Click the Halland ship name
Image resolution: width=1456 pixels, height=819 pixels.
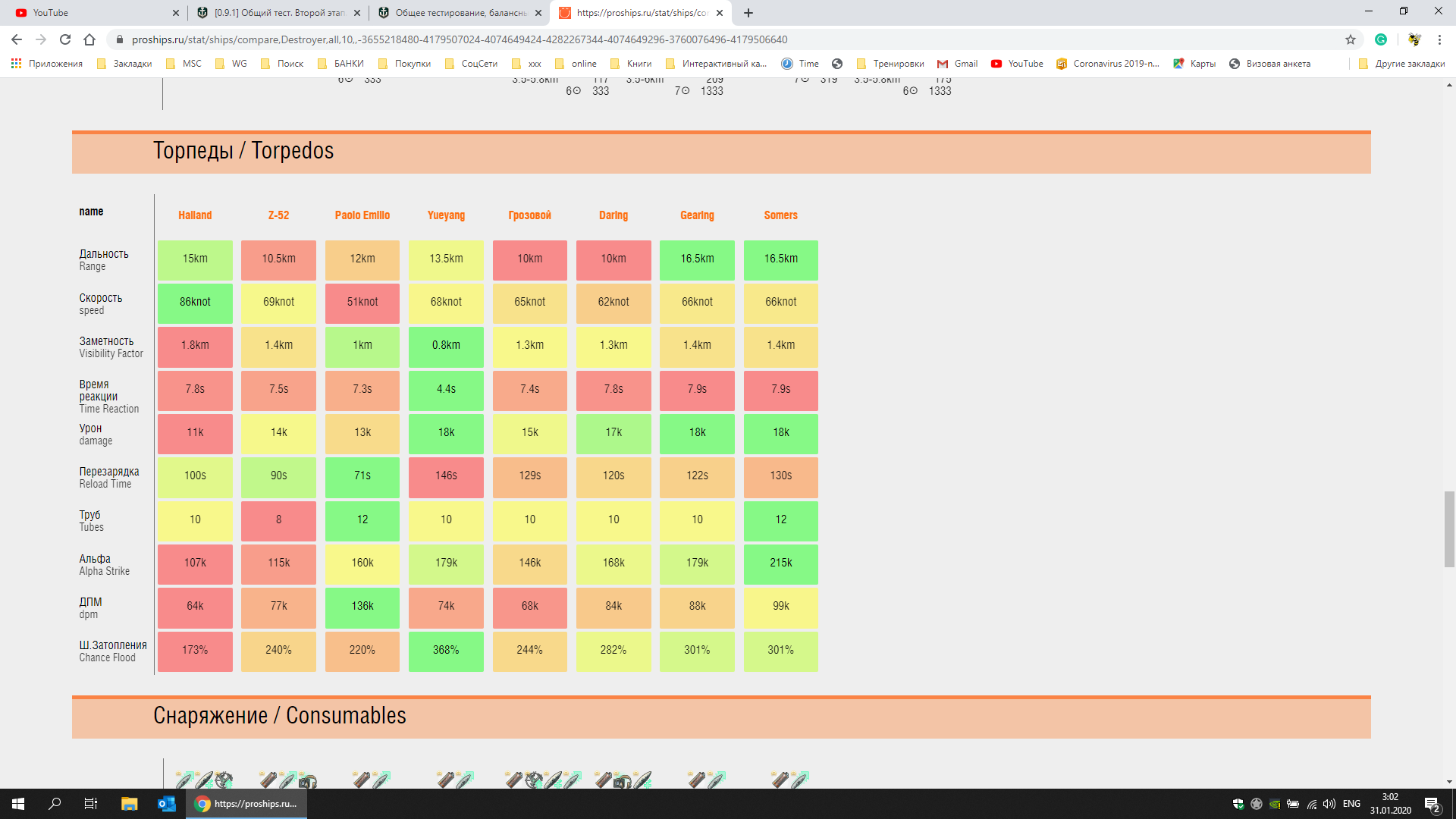(x=195, y=215)
